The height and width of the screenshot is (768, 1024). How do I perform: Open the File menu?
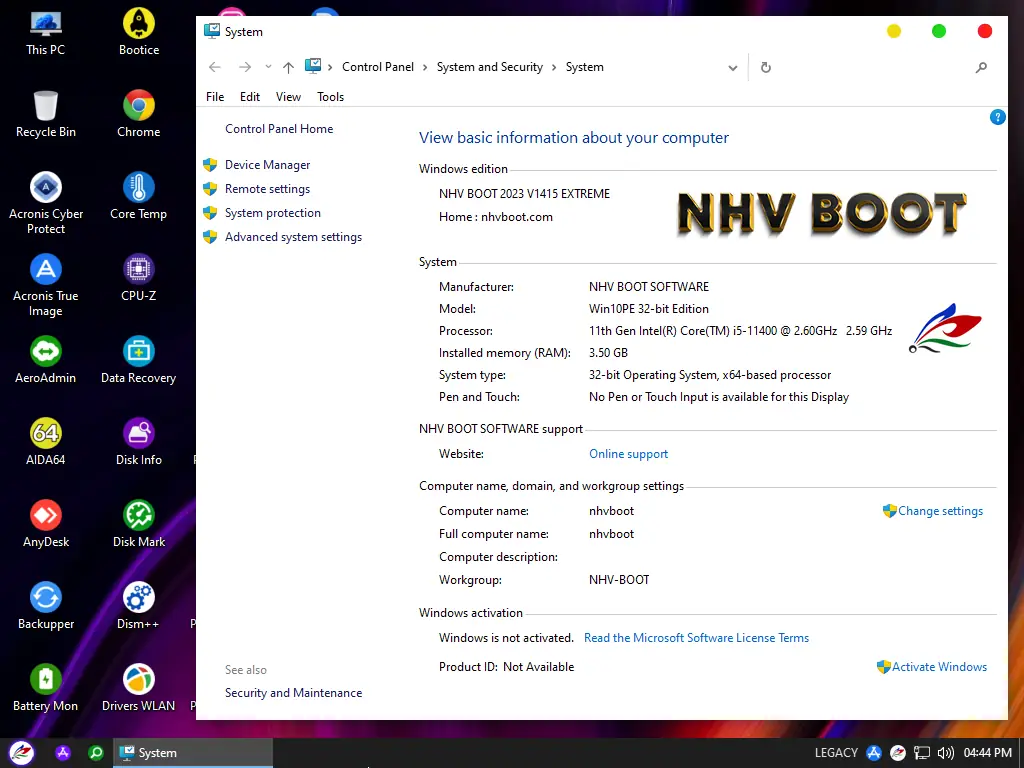tap(215, 97)
